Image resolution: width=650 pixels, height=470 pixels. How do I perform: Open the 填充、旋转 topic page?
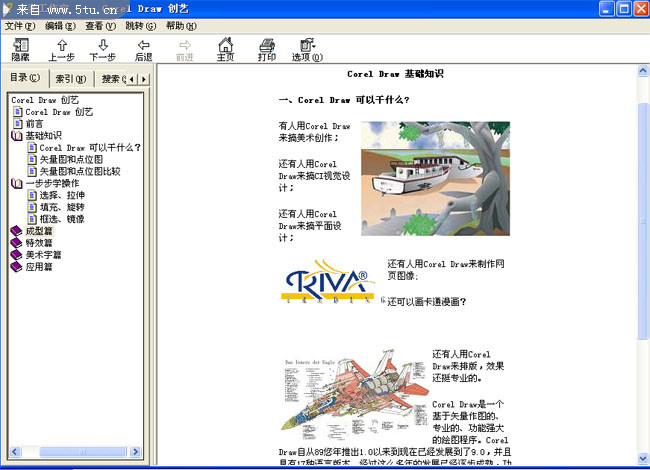62,207
